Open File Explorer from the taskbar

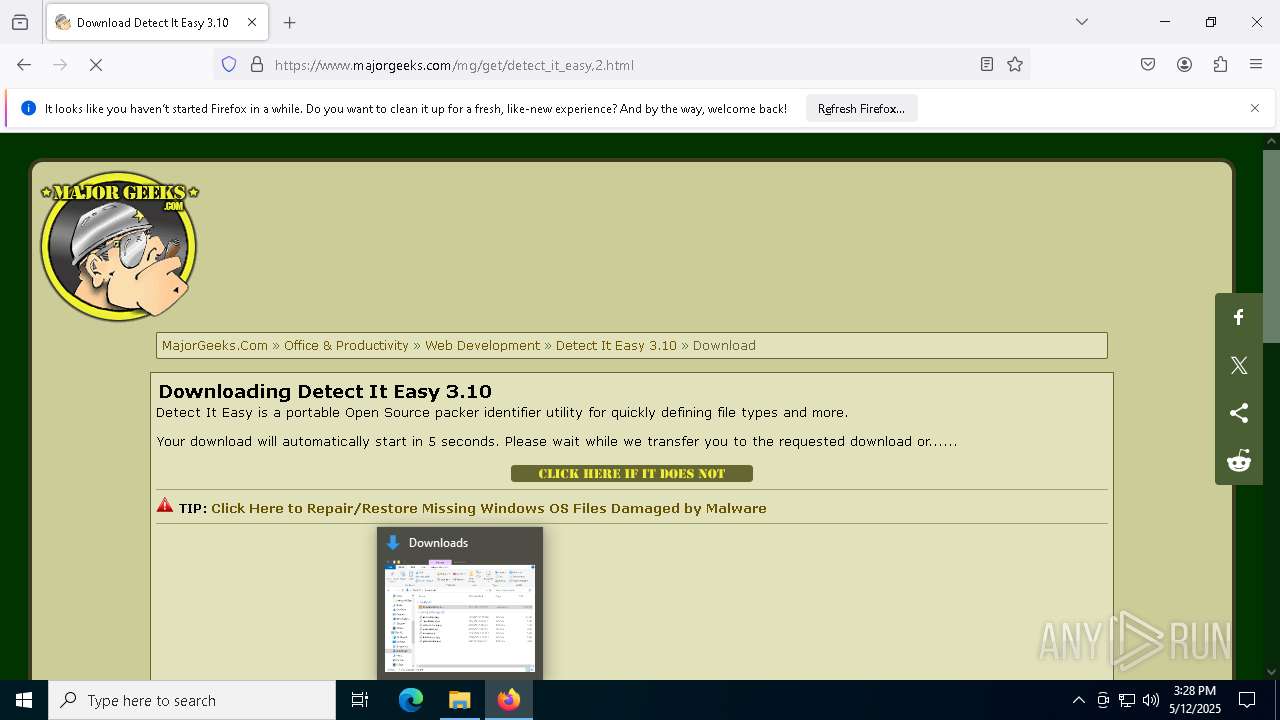click(460, 700)
